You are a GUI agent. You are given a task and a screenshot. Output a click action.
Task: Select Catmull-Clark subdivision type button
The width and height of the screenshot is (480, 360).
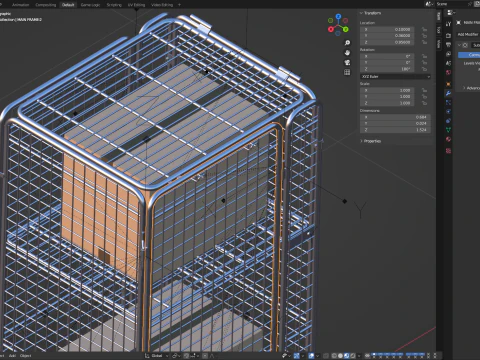point(469,55)
